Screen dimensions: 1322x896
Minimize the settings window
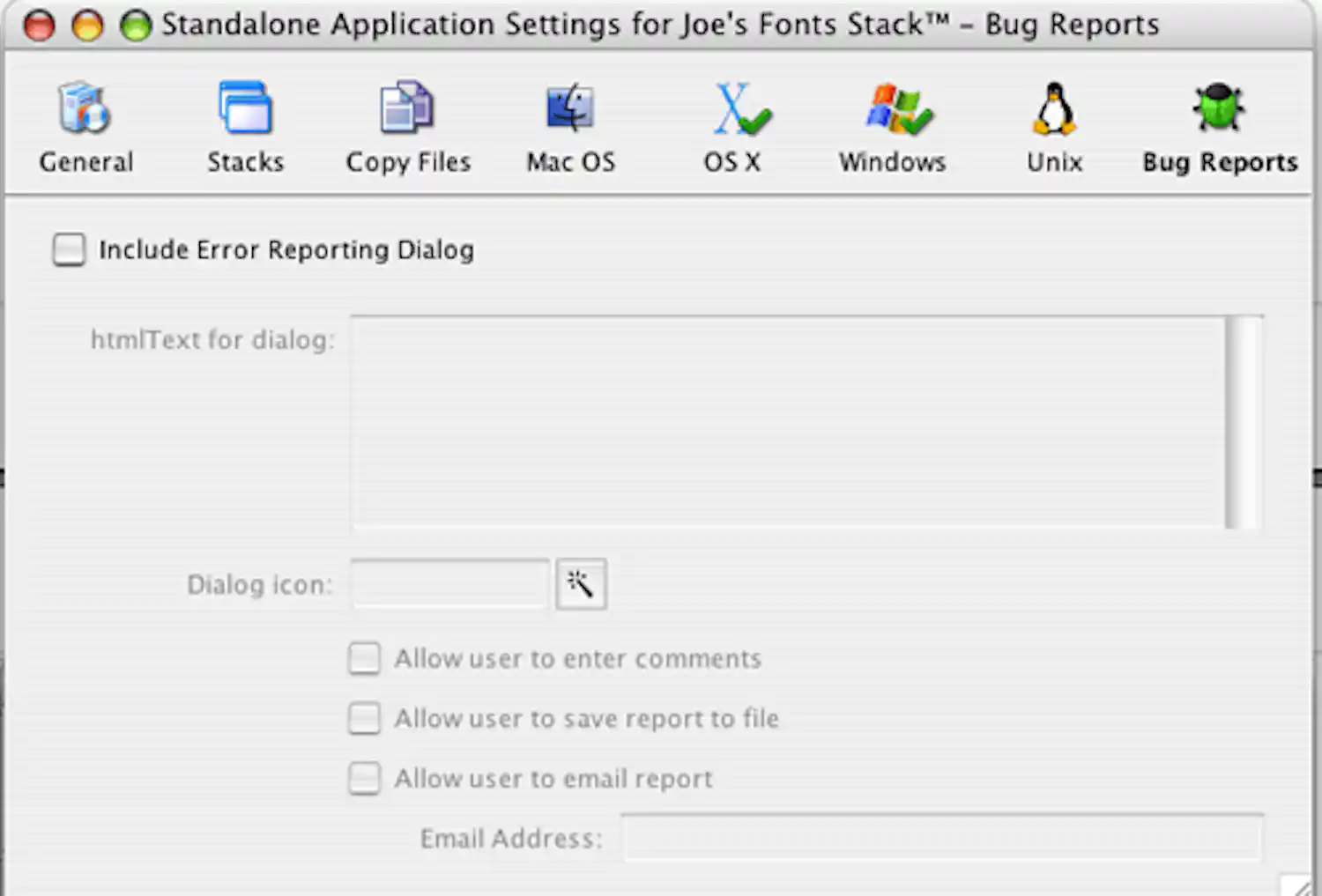pyautogui.click(x=87, y=25)
